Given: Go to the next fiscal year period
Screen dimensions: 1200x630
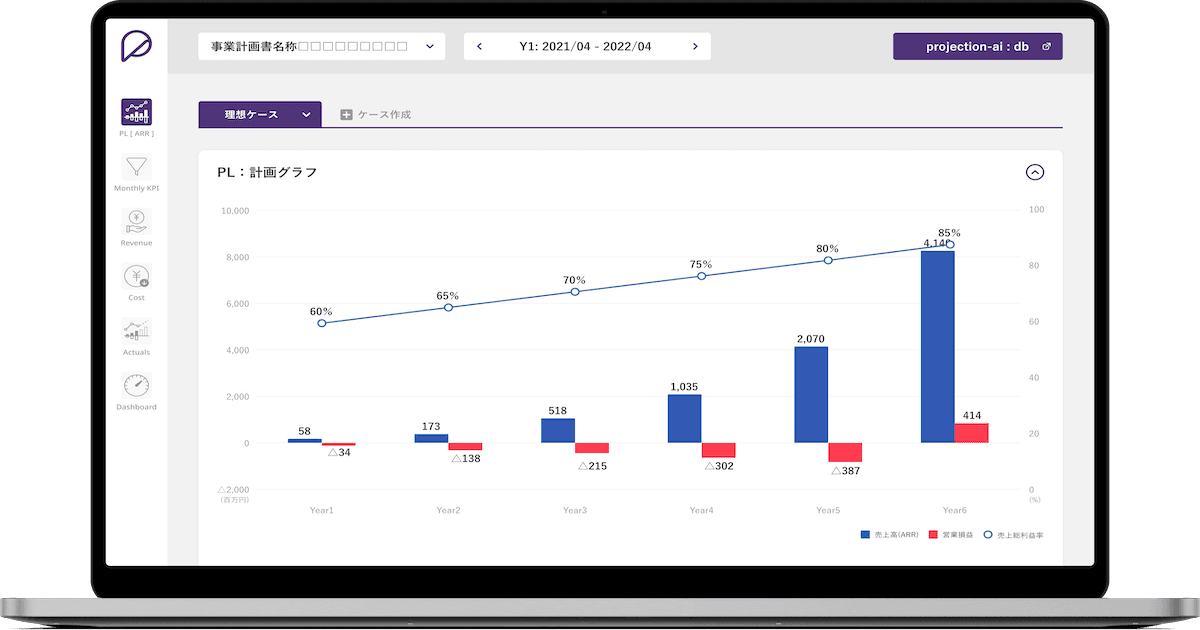Looking at the screenshot, I should click(x=695, y=47).
